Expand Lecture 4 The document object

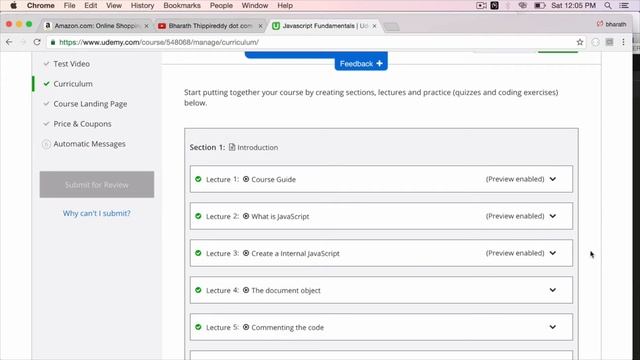(553, 290)
